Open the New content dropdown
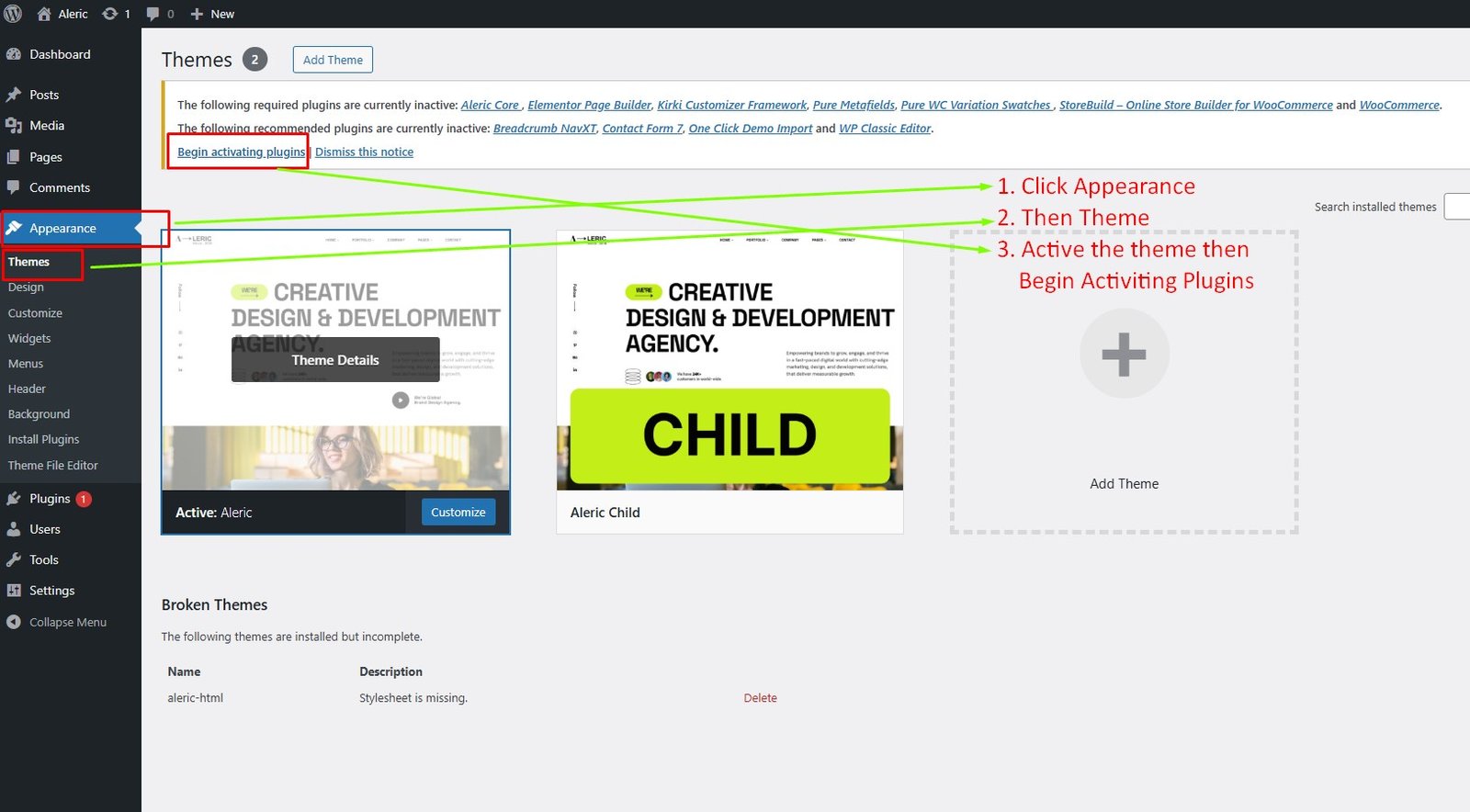 coord(212,14)
